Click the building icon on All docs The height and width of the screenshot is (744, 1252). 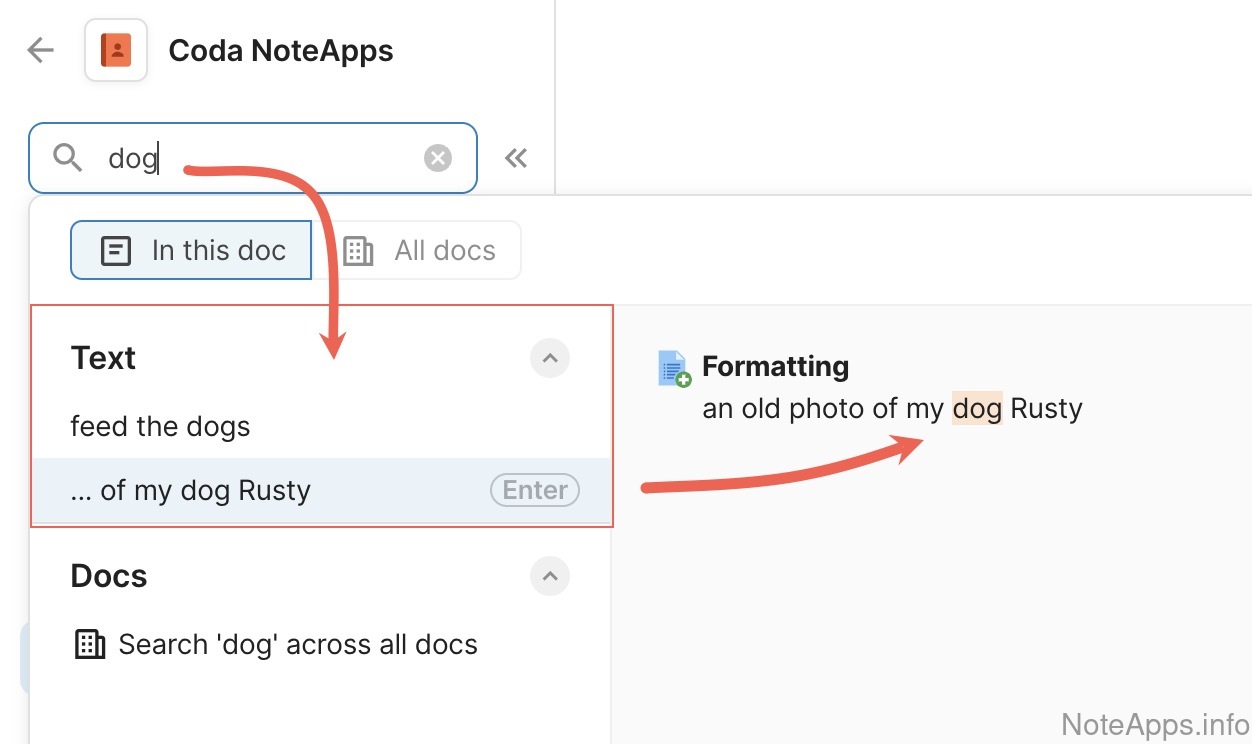click(x=358, y=250)
